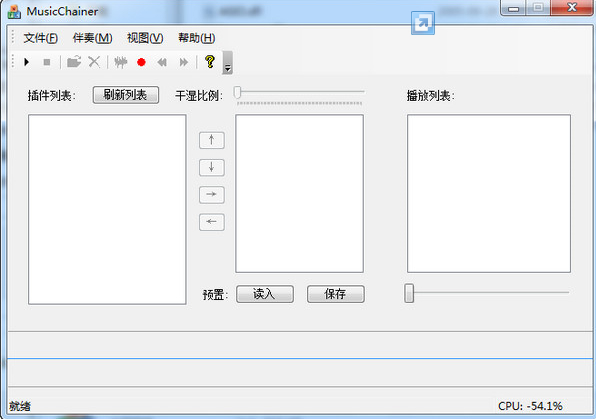This screenshot has width=596, height=419.
Task: Open the 视图(V) menu
Action: tap(145, 38)
